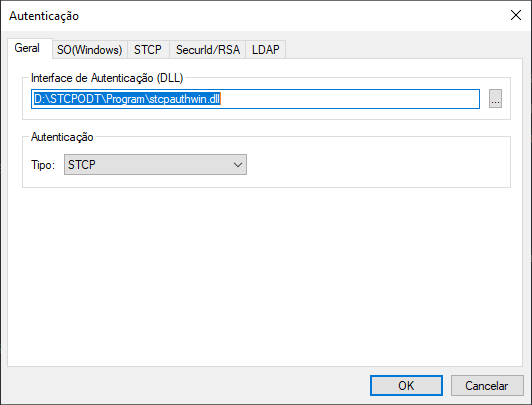Click the empty tab strip right of LDAP

pos(404,50)
